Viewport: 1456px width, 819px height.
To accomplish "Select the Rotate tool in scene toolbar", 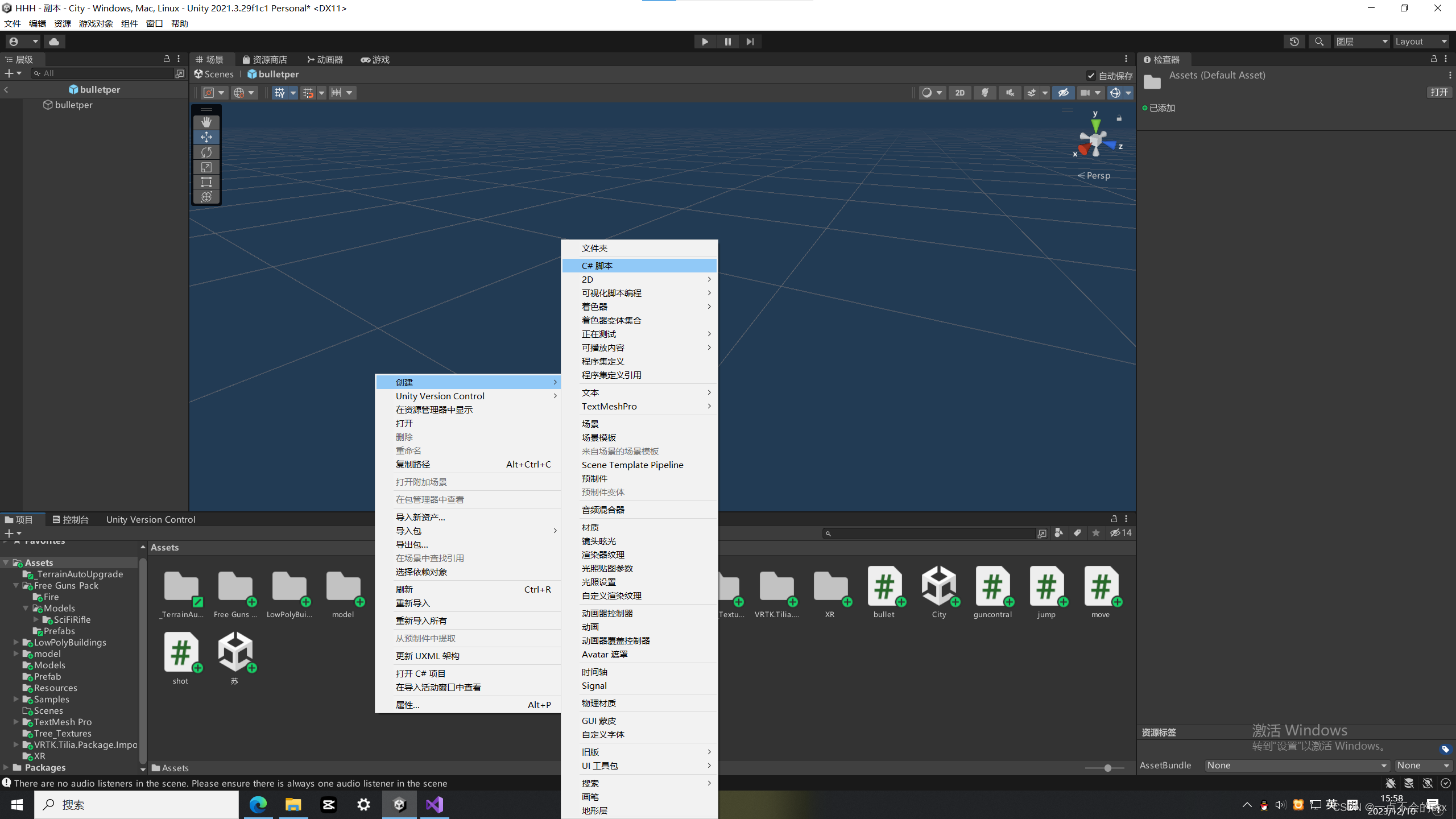I will tap(206, 152).
